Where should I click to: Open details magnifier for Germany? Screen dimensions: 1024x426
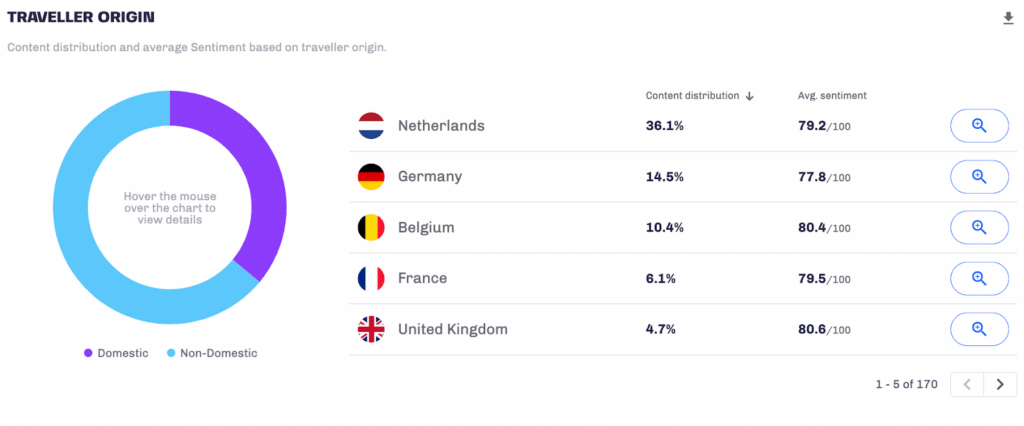979,176
